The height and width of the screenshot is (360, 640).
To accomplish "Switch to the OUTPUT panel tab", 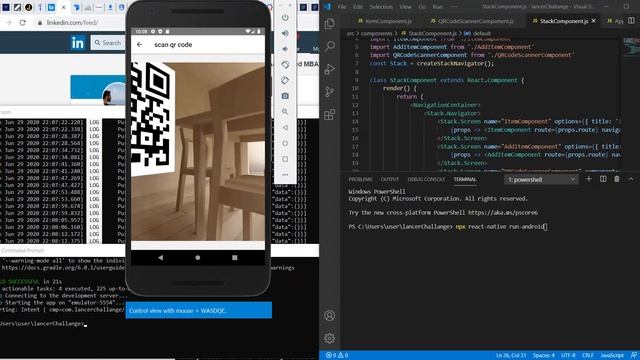I will (x=389, y=179).
